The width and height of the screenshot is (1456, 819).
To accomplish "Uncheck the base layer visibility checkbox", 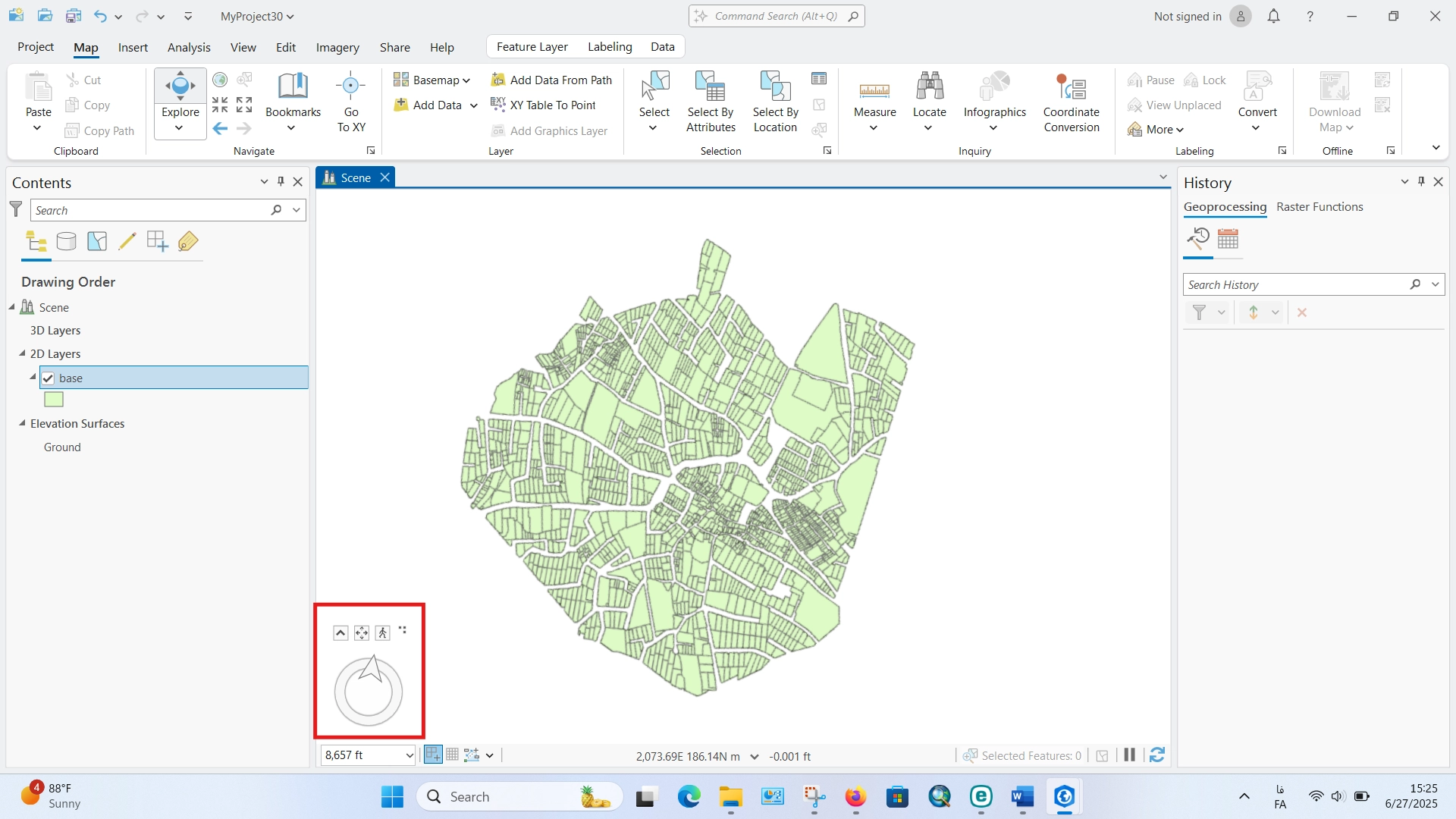I will (48, 378).
